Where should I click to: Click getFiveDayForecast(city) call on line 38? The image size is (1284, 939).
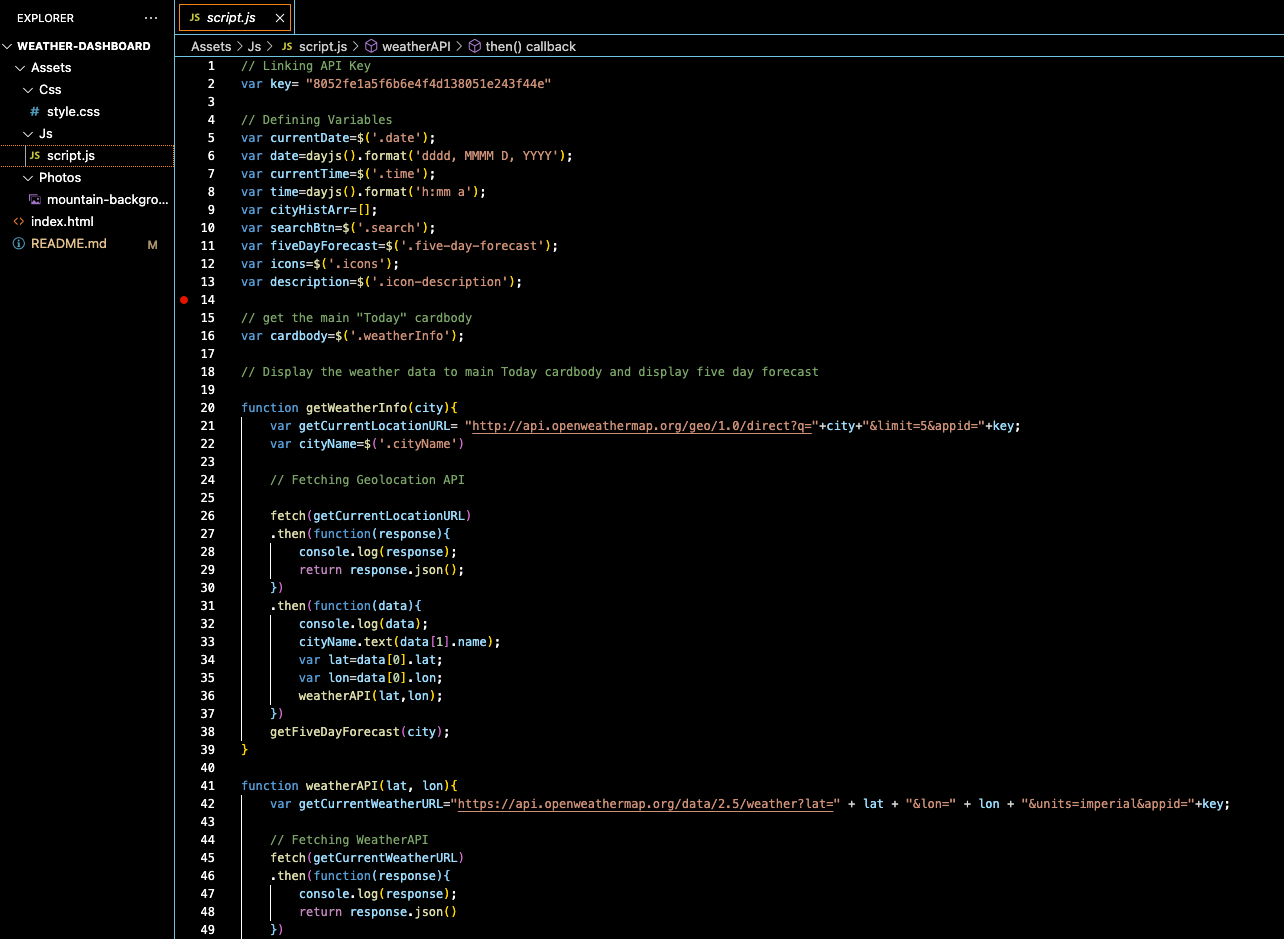[357, 732]
